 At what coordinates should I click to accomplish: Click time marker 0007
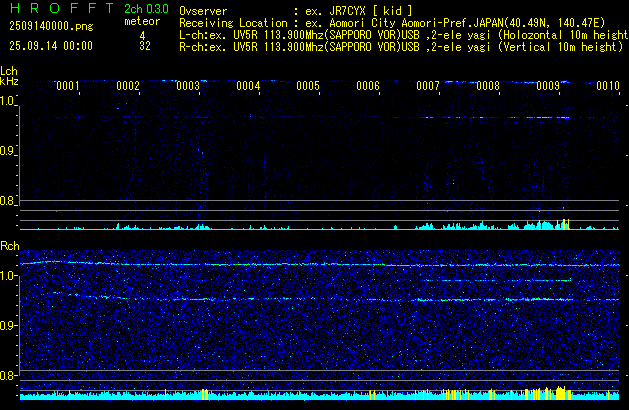point(428,86)
